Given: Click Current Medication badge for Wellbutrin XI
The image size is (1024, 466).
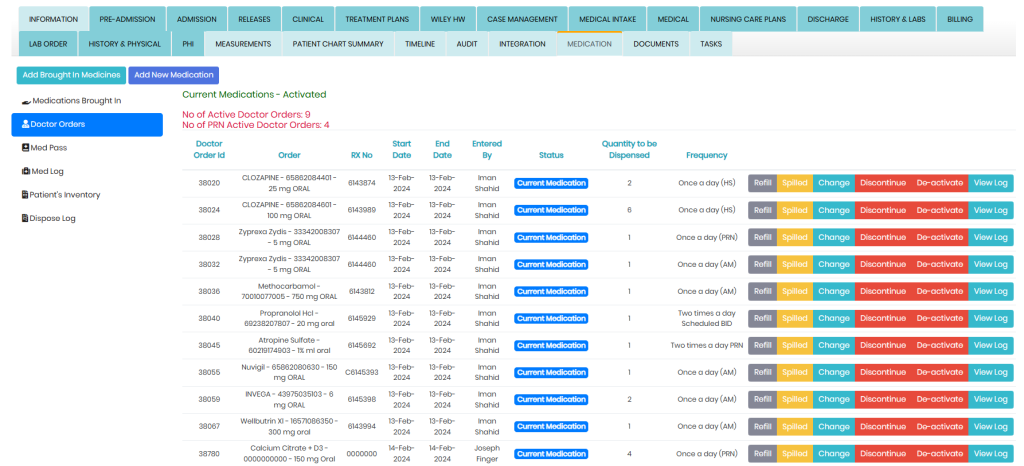Looking at the screenshot, I should (551, 426).
